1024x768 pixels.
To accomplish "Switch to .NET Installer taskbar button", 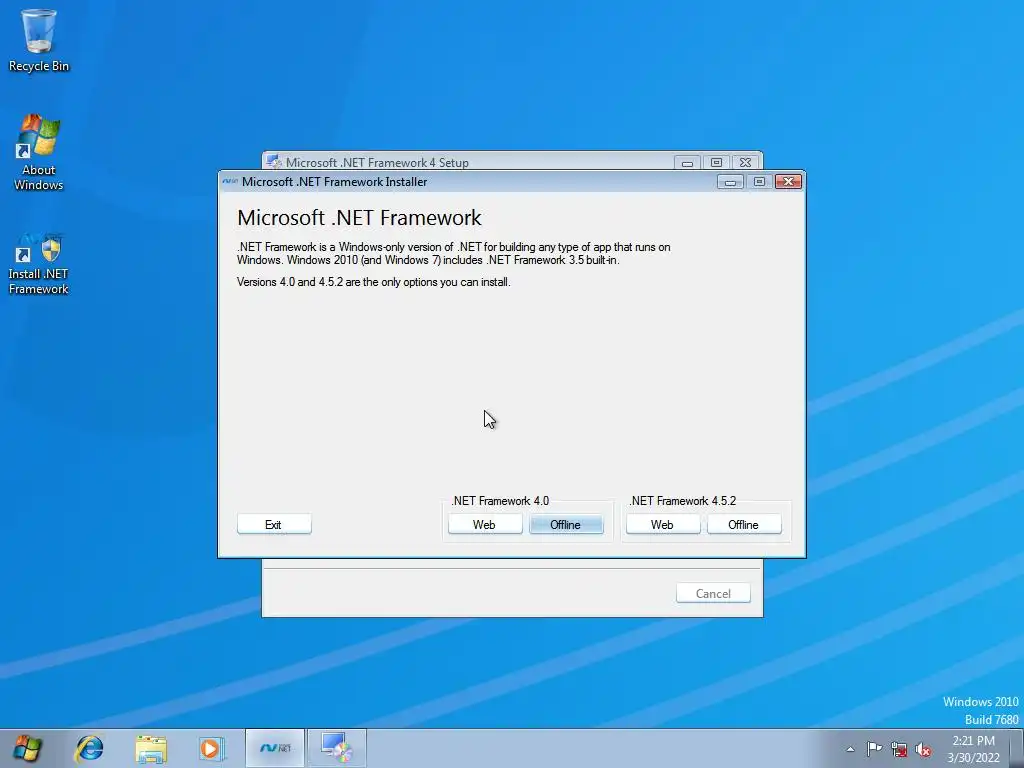I will (275, 748).
